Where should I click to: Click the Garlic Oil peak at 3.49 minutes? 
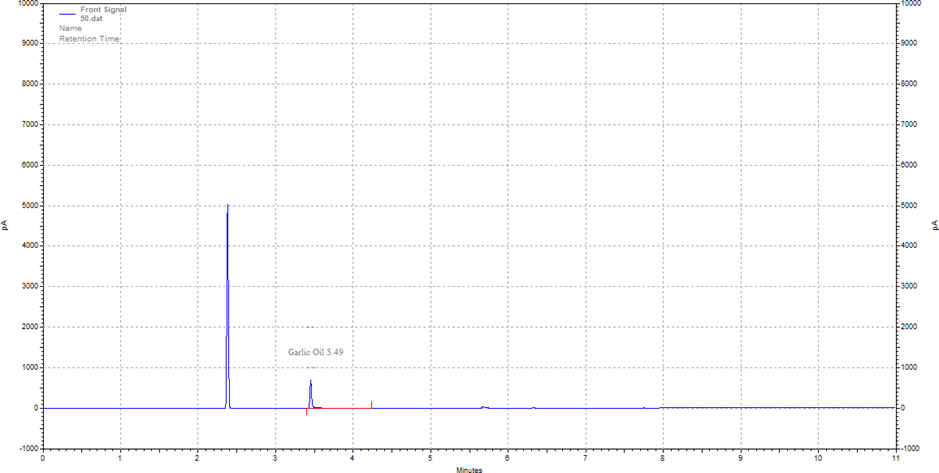(x=310, y=383)
